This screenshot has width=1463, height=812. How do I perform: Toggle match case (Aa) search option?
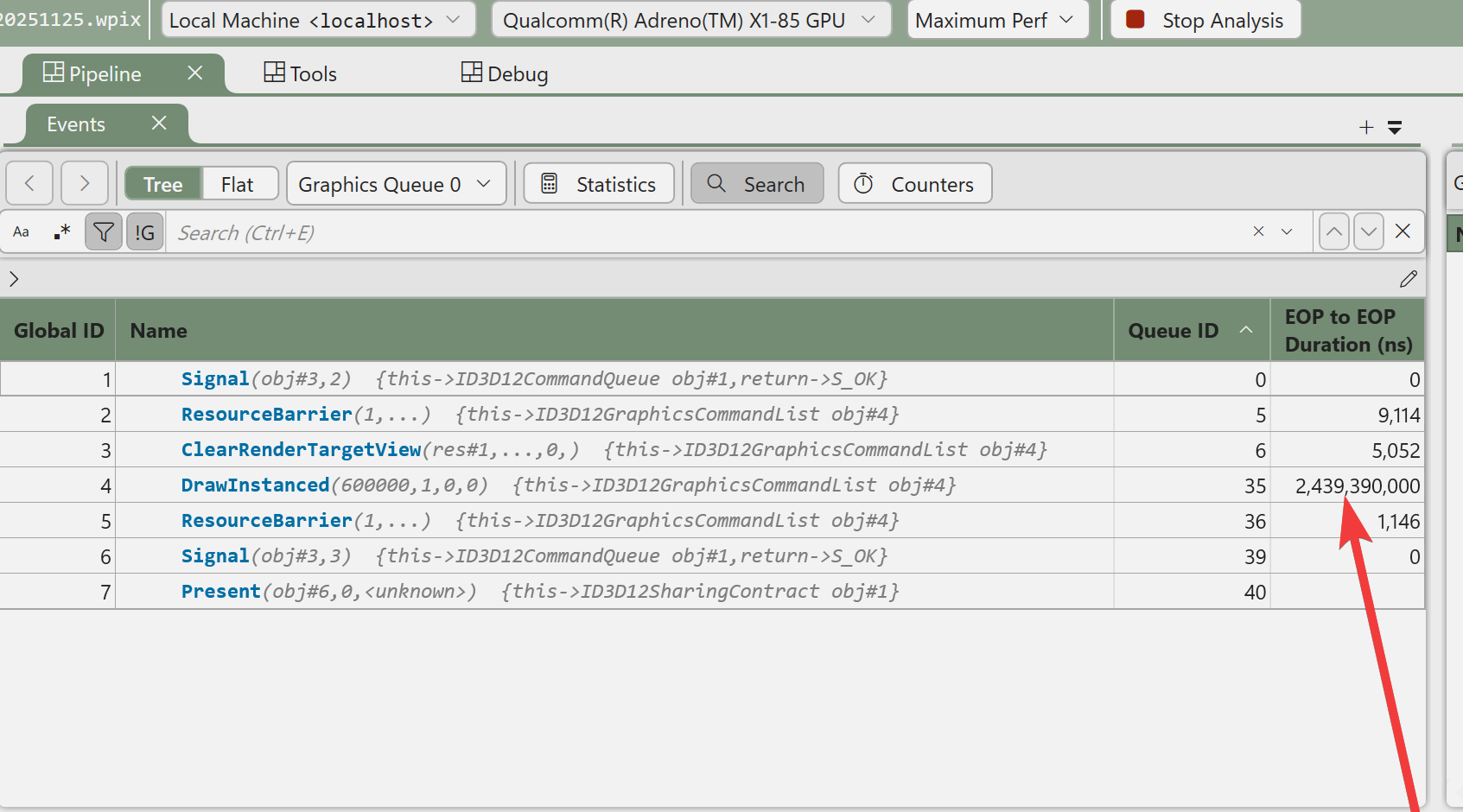(22, 232)
